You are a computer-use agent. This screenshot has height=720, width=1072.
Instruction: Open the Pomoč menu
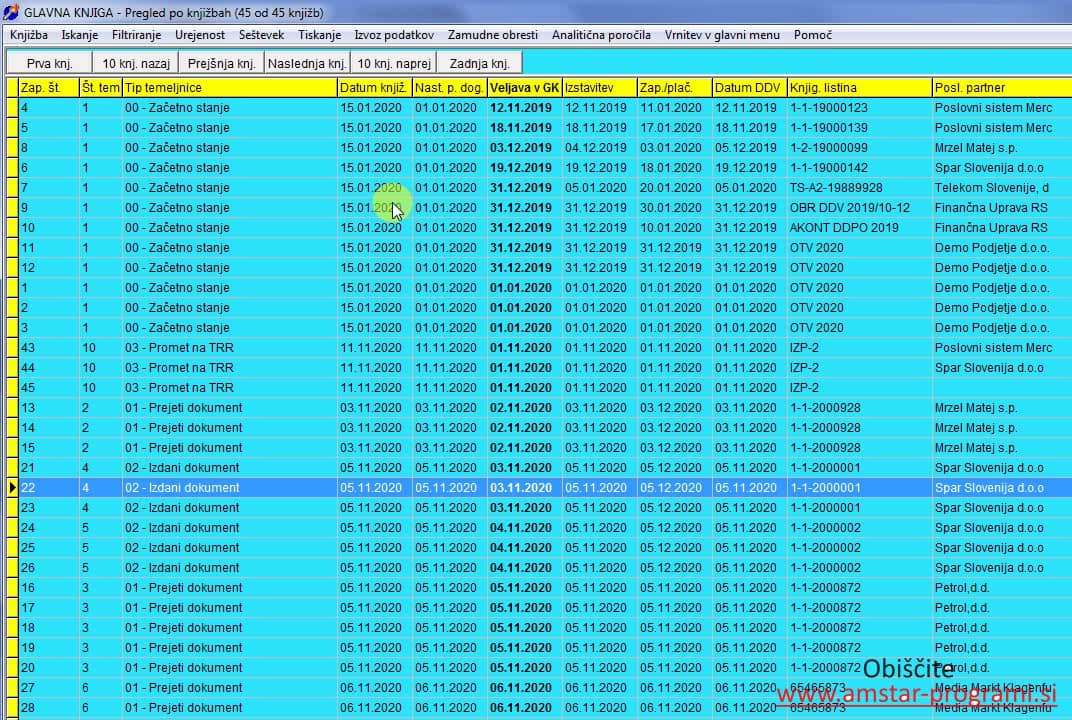click(x=813, y=35)
